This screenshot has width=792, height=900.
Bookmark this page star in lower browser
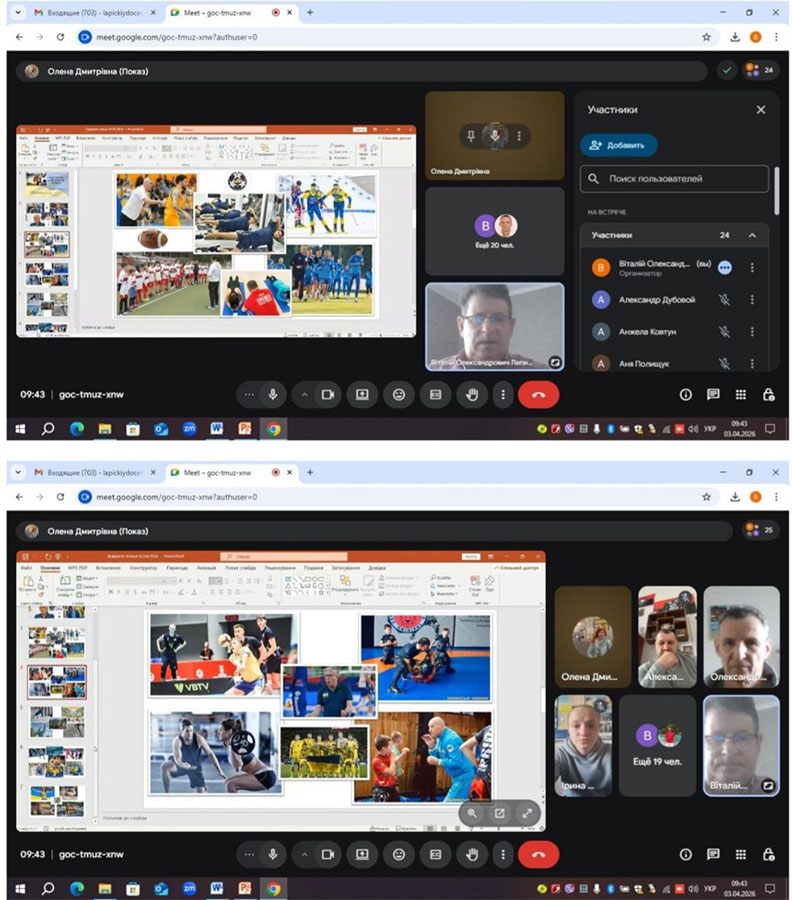click(x=706, y=496)
